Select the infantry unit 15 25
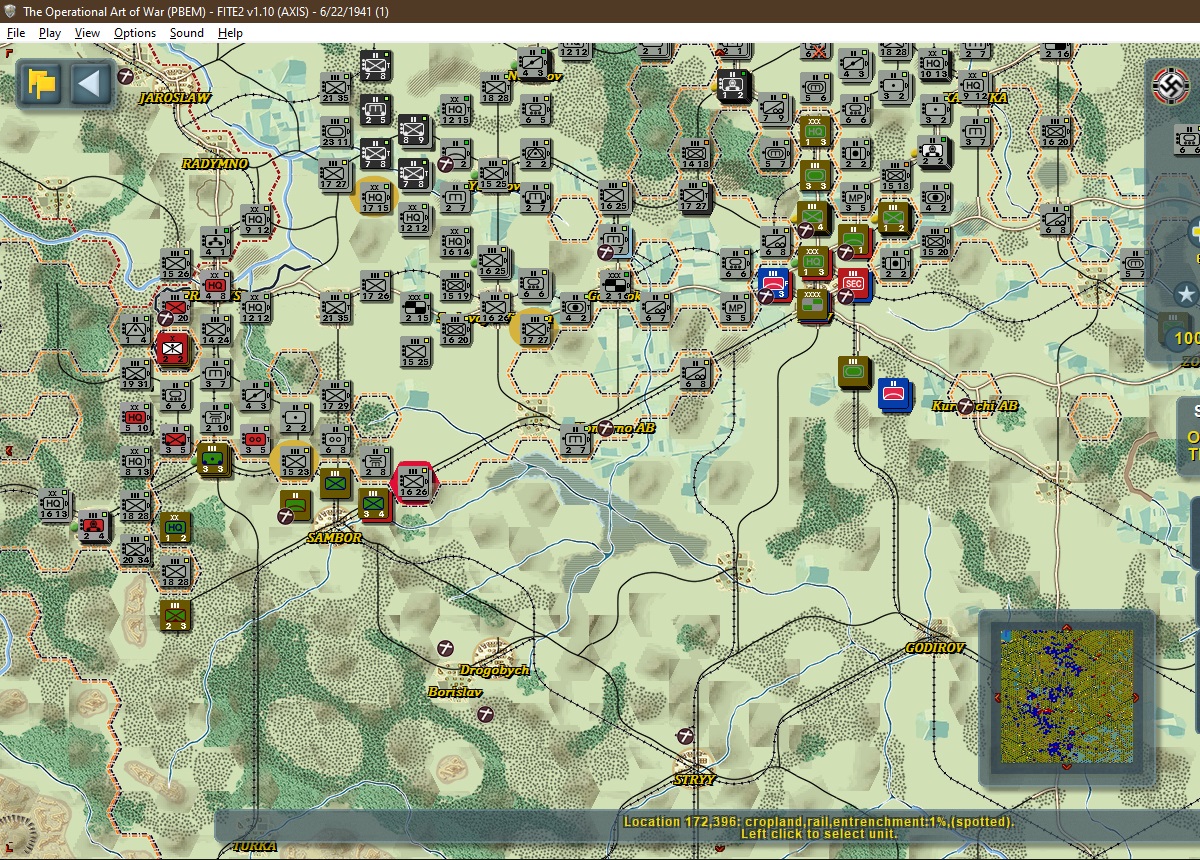Screen dimensions: 1200x860 point(415,351)
